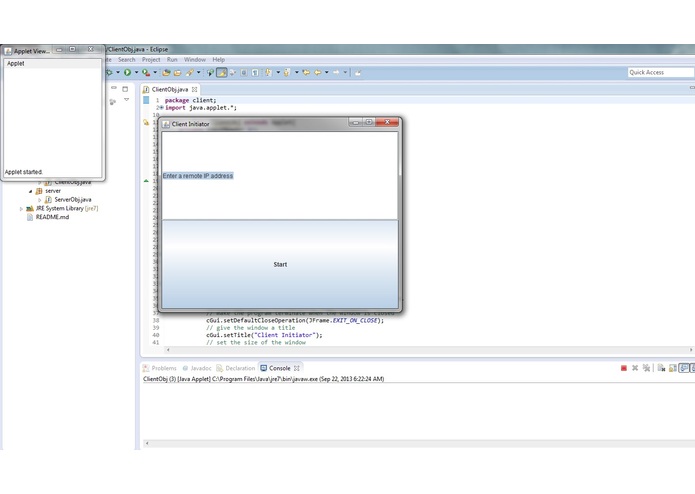Click the left arrow of Console horizontal scrollbar
The image size is (695, 494).
coord(147,443)
